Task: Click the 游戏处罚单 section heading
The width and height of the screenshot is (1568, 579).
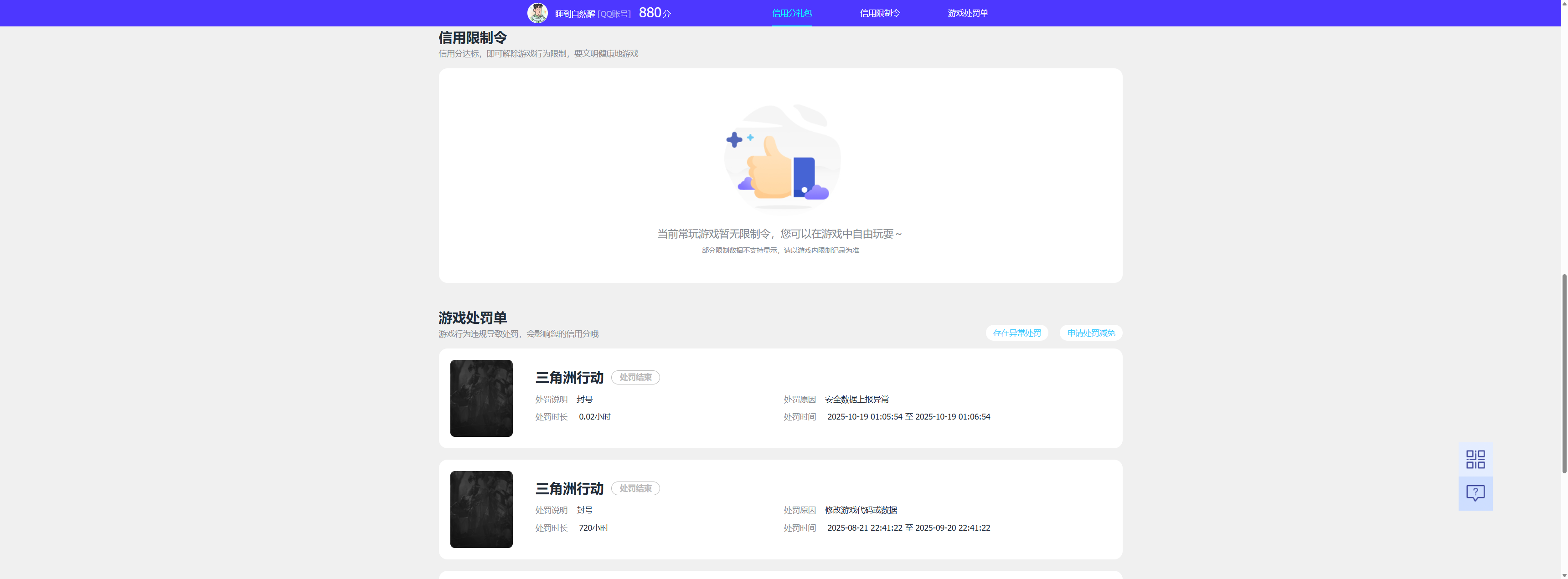Action: tap(472, 318)
